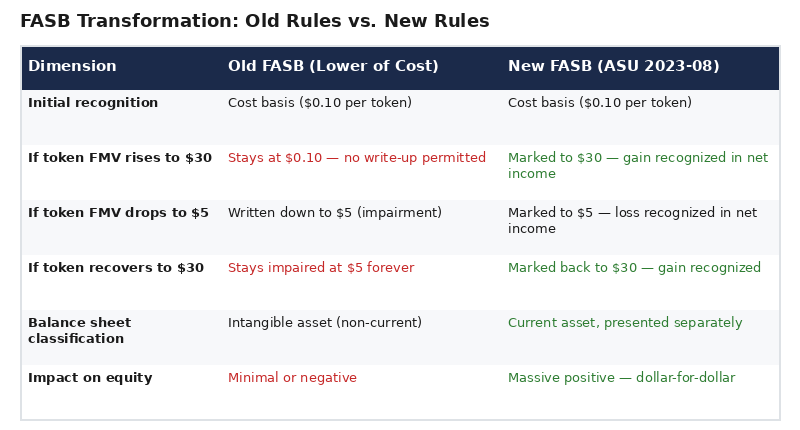
Task: Click the 'New FASB (ASU 2023-08)' header
Action: (x=613, y=67)
